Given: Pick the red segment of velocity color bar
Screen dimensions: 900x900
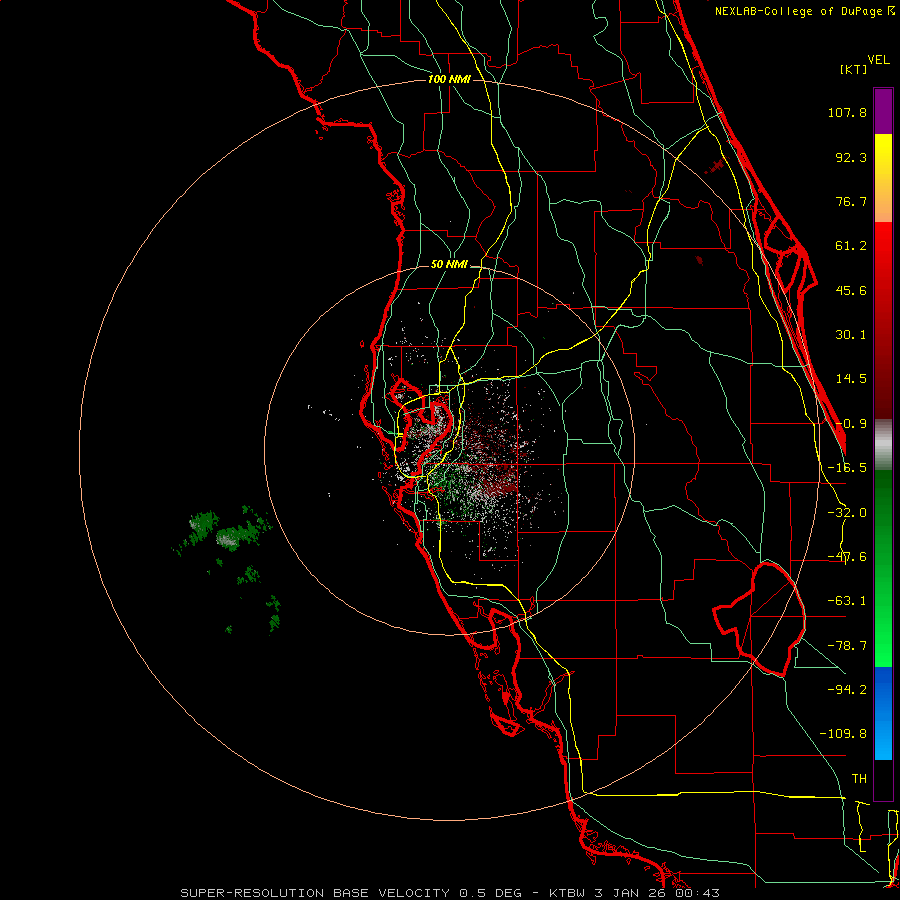Looking at the screenshot, I should pyautogui.click(x=883, y=320).
